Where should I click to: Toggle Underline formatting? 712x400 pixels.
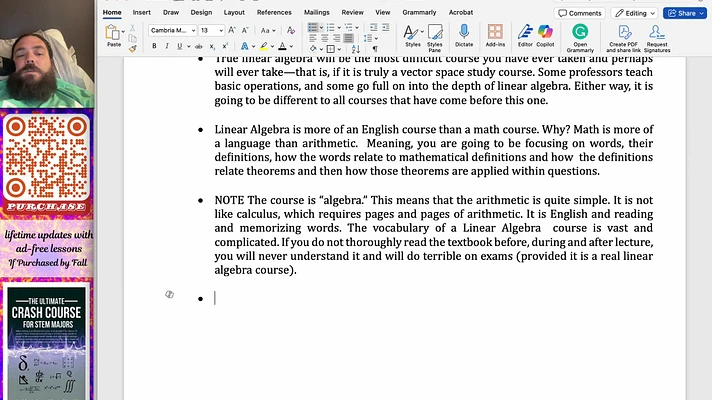click(179, 46)
